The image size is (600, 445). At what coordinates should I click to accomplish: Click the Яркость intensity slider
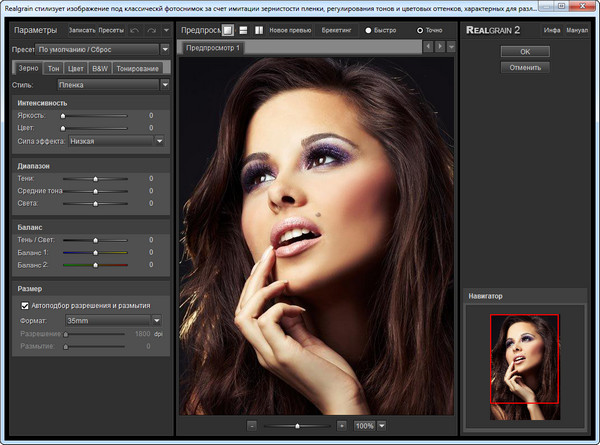(x=93, y=116)
